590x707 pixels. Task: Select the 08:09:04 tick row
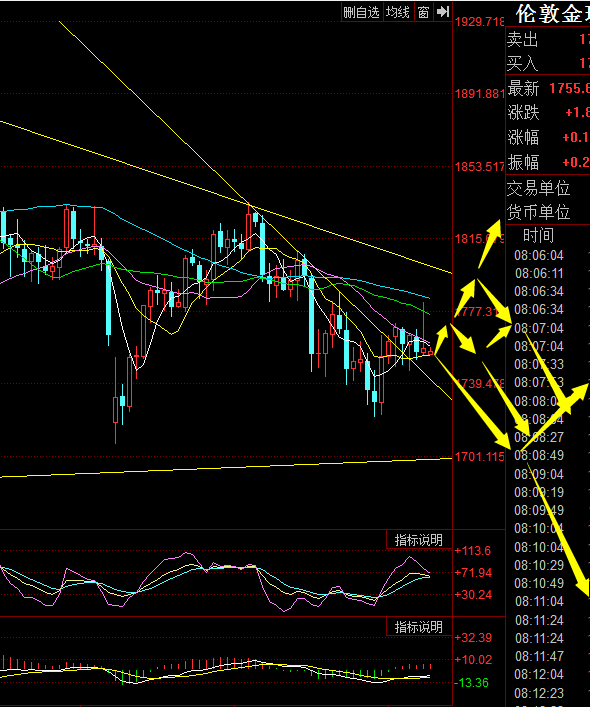pyautogui.click(x=539, y=474)
